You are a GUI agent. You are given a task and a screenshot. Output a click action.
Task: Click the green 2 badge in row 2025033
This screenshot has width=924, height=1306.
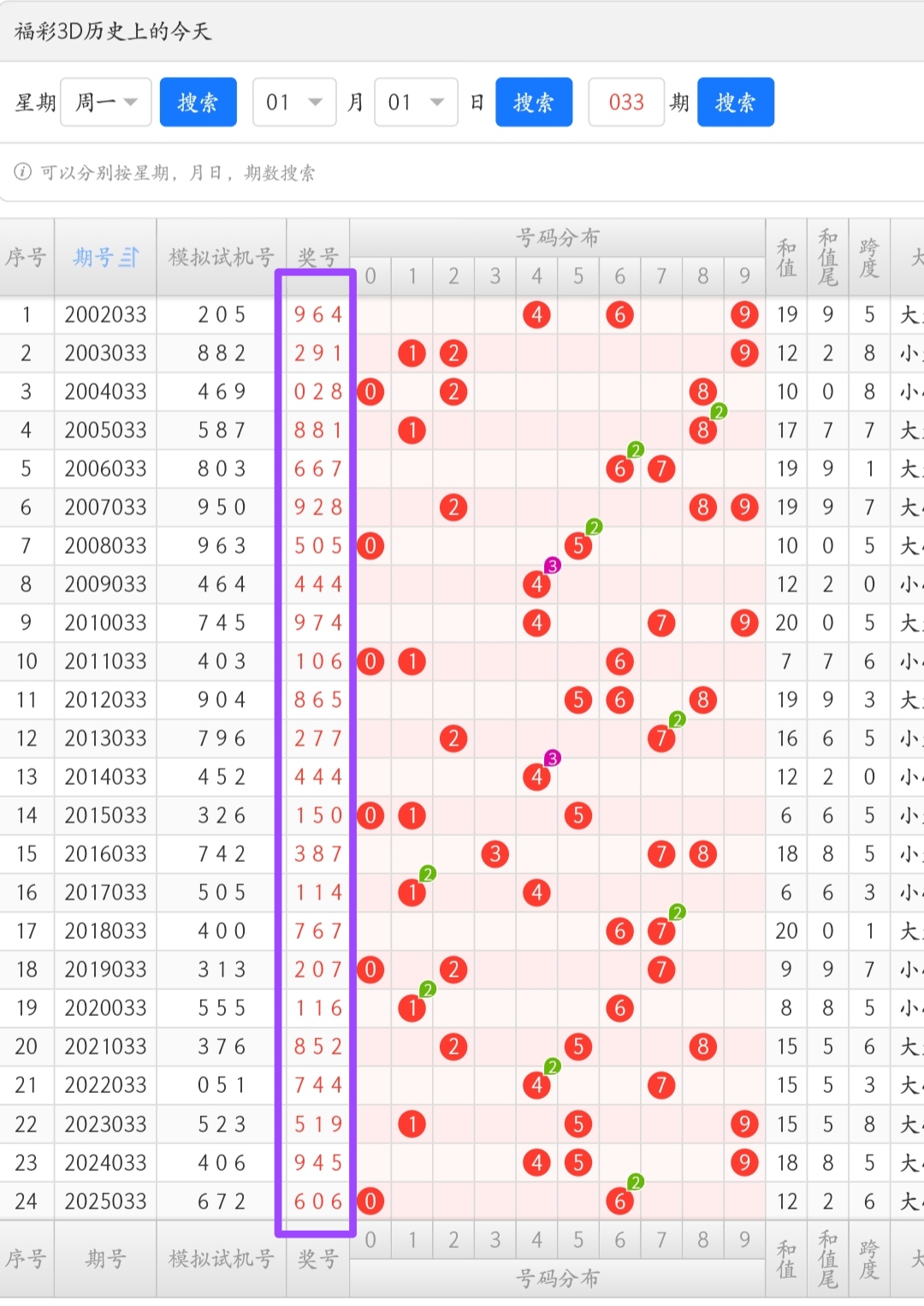click(x=635, y=1183)
